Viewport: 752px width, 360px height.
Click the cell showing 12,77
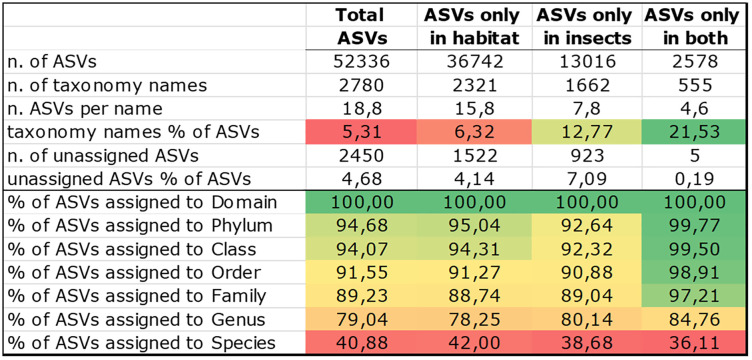point(587,131)
